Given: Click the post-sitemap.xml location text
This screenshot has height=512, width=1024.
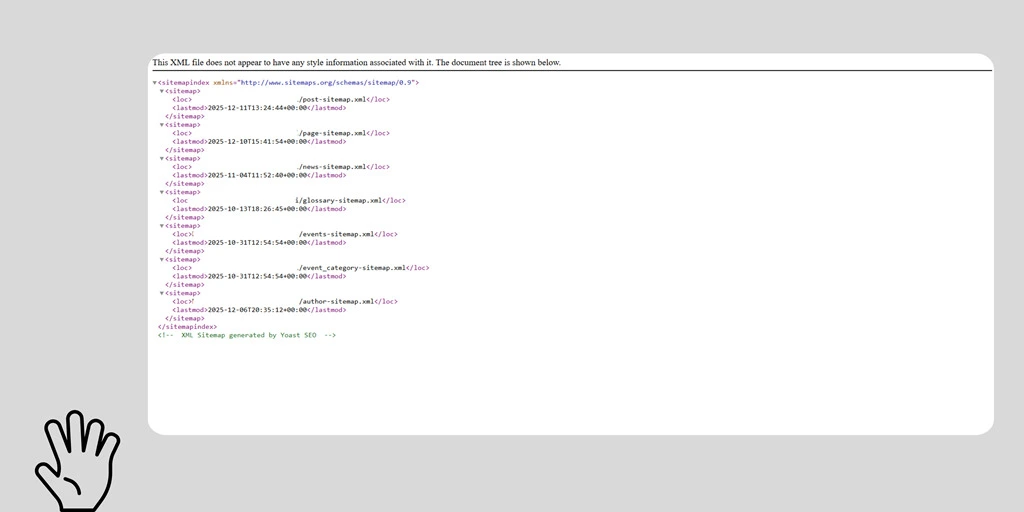Looking at the screenshot, I should pos(331,100).
